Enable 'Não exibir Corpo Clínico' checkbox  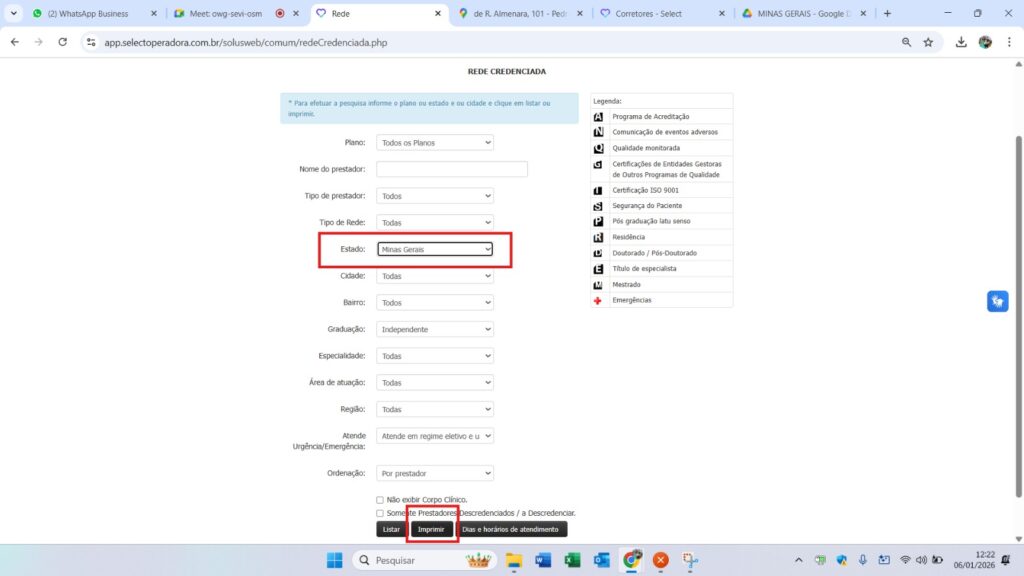coord(380,500)
